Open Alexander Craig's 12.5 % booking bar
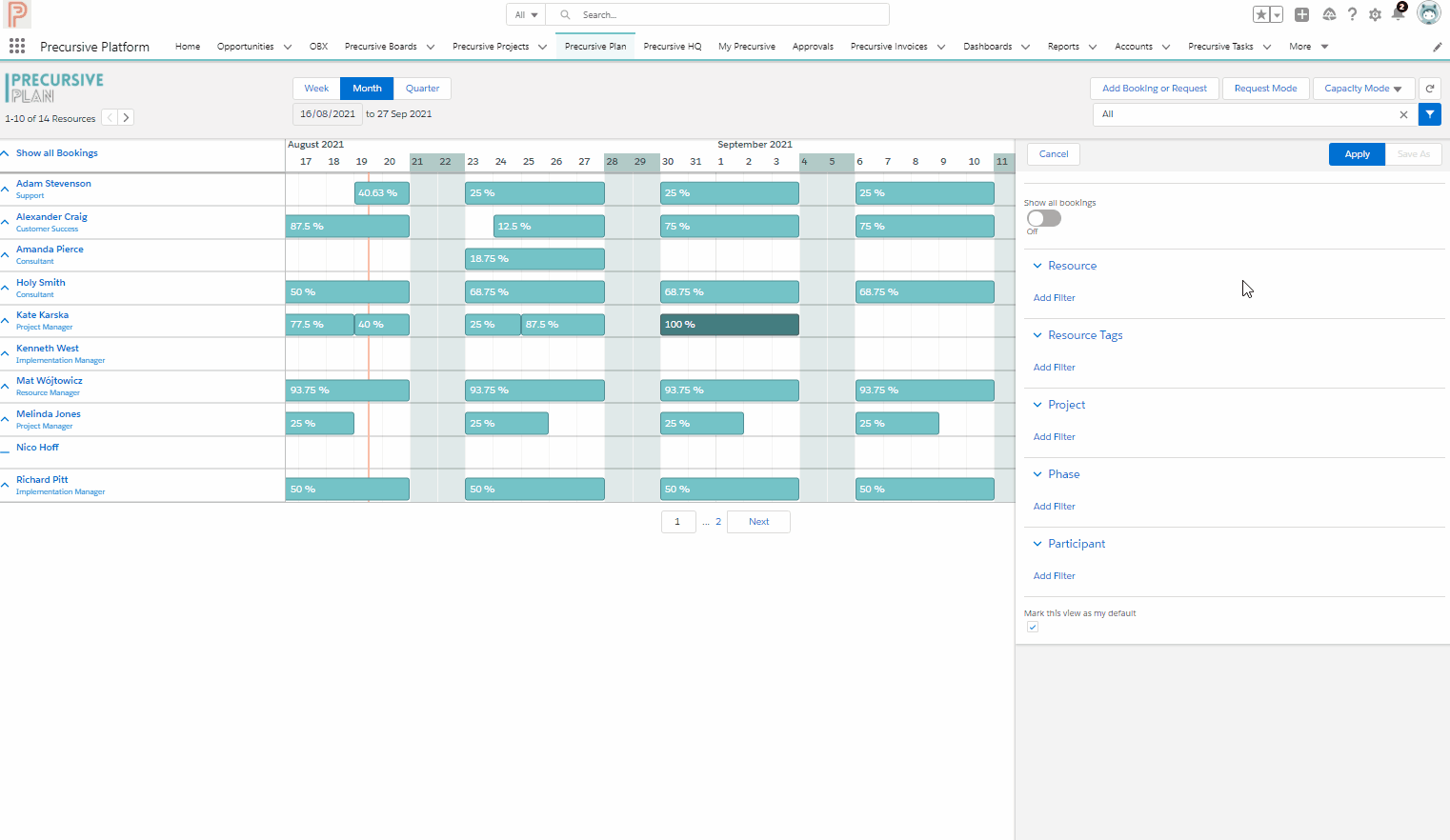This screenshot has width=1450, height=840. pos(549,227)
